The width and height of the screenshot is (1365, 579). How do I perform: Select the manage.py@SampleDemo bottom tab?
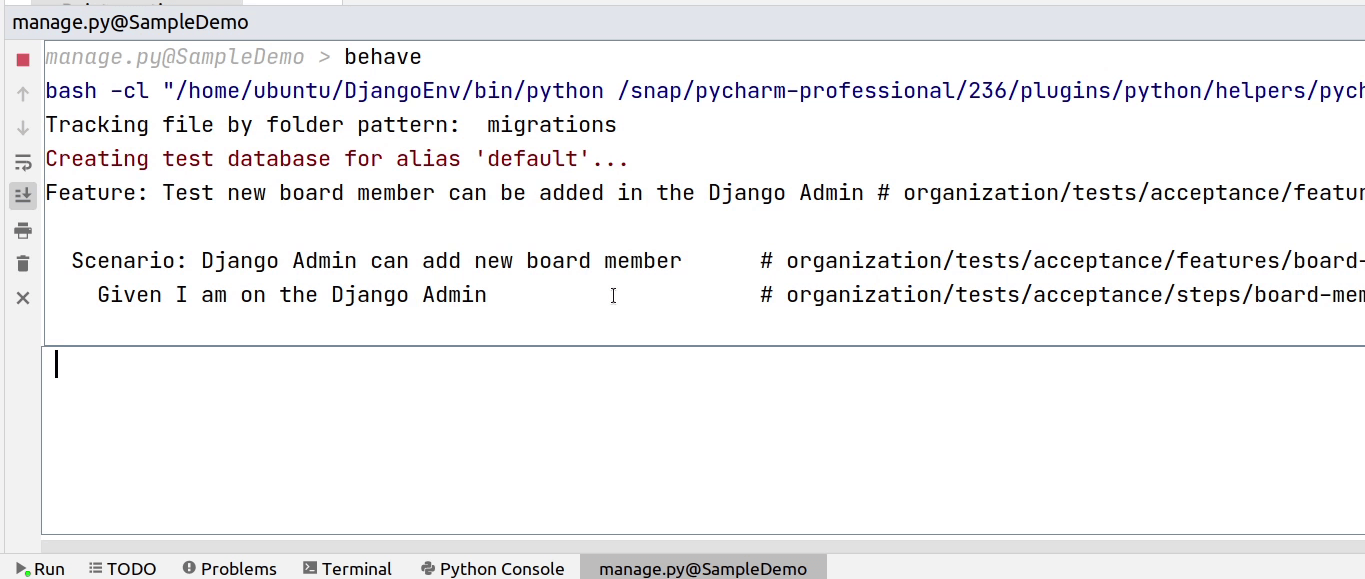pos(702,568)
